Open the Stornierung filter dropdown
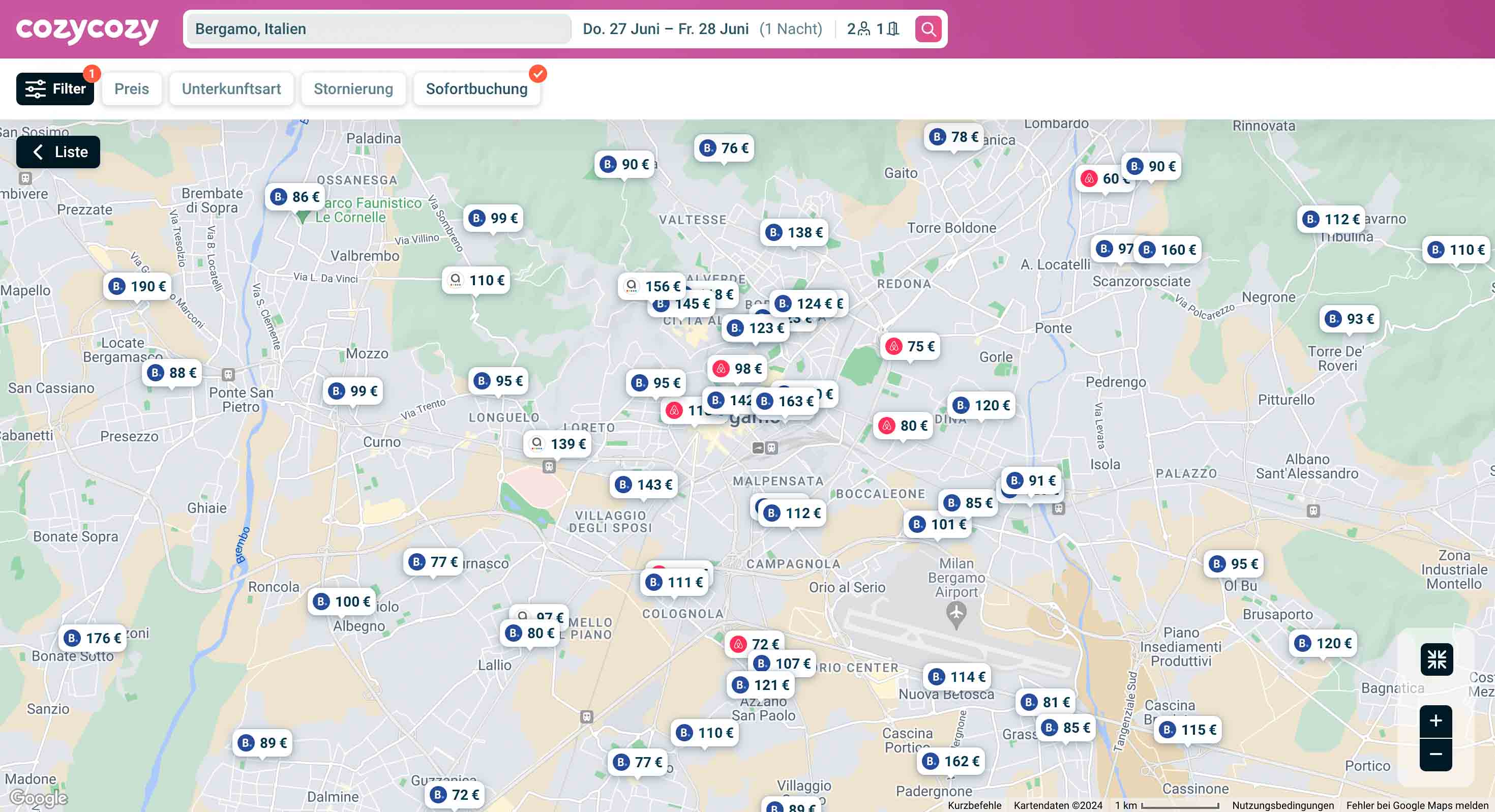The height and width of the screenshot is (812, 1495). (x=353, y=89)
